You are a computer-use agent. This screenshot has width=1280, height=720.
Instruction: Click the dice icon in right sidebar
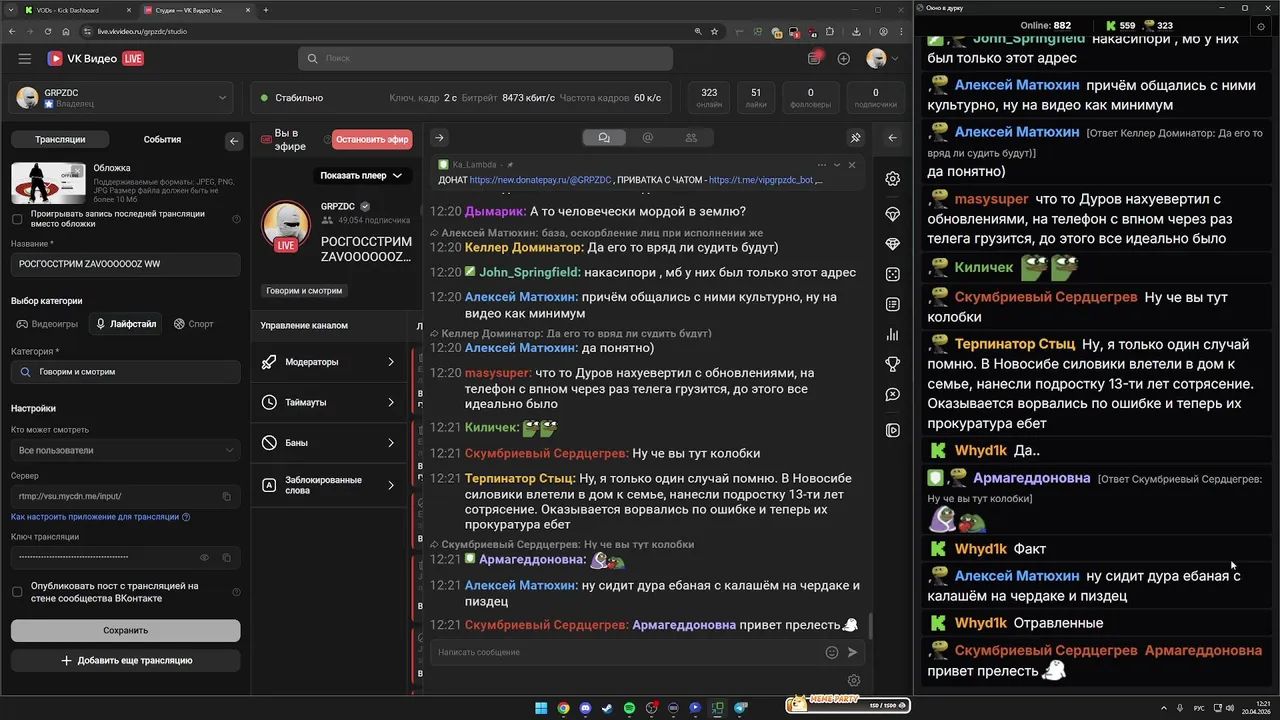tap(892, 274)
